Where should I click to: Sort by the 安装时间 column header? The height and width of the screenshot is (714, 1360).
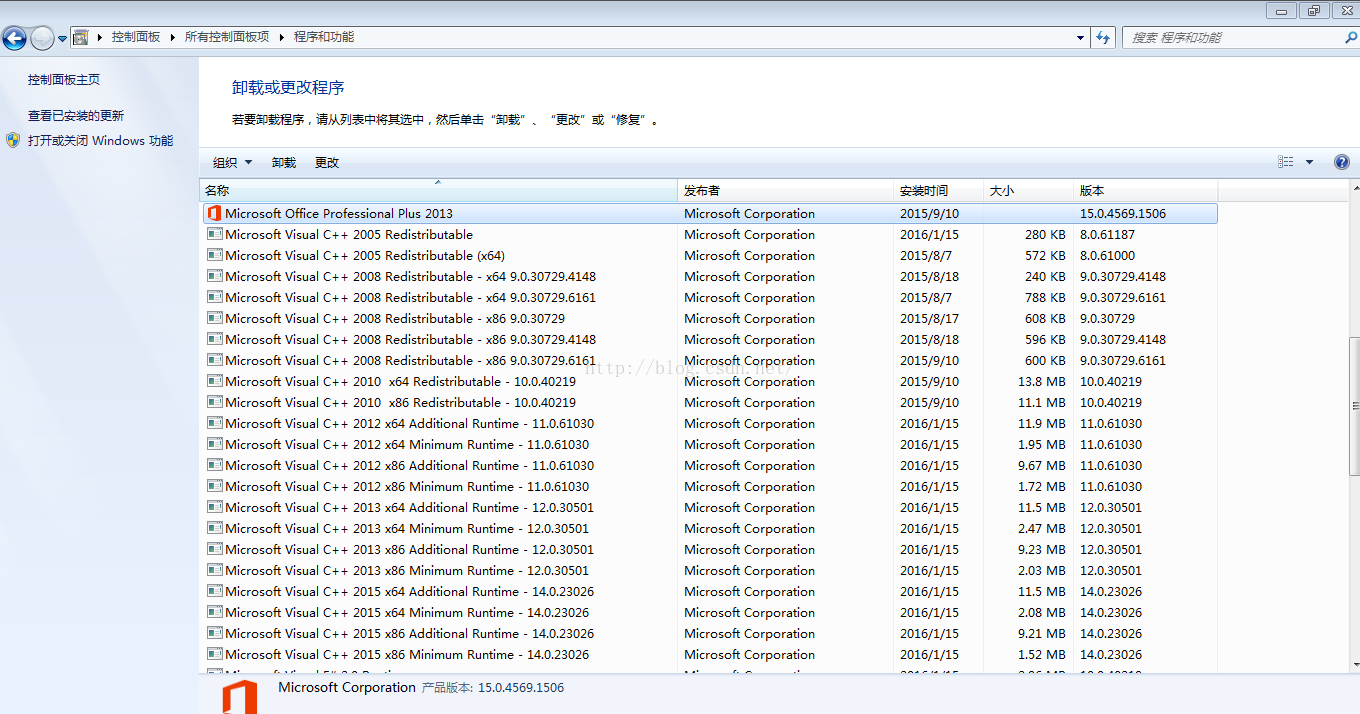pos(938,190)
